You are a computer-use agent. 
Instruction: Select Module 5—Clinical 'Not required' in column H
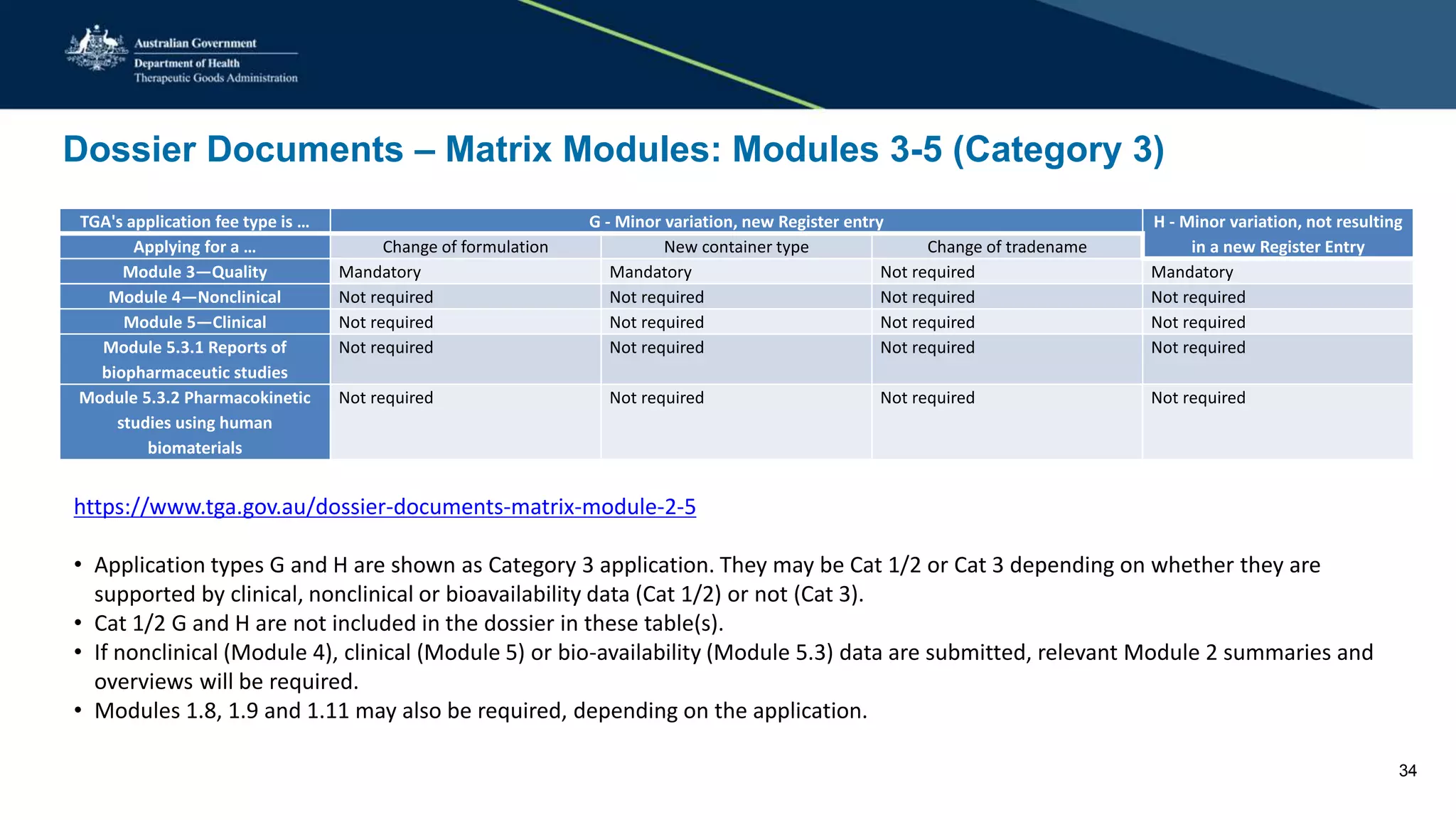(1278, 322)
